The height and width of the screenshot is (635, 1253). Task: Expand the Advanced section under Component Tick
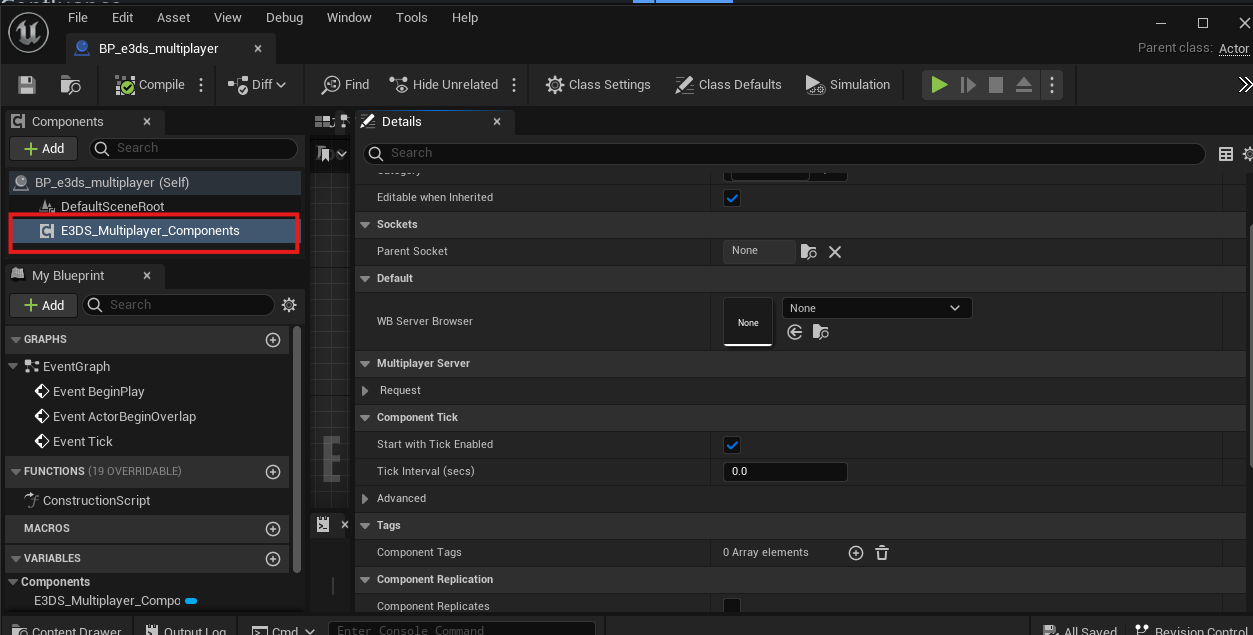(x=366, y=499)
